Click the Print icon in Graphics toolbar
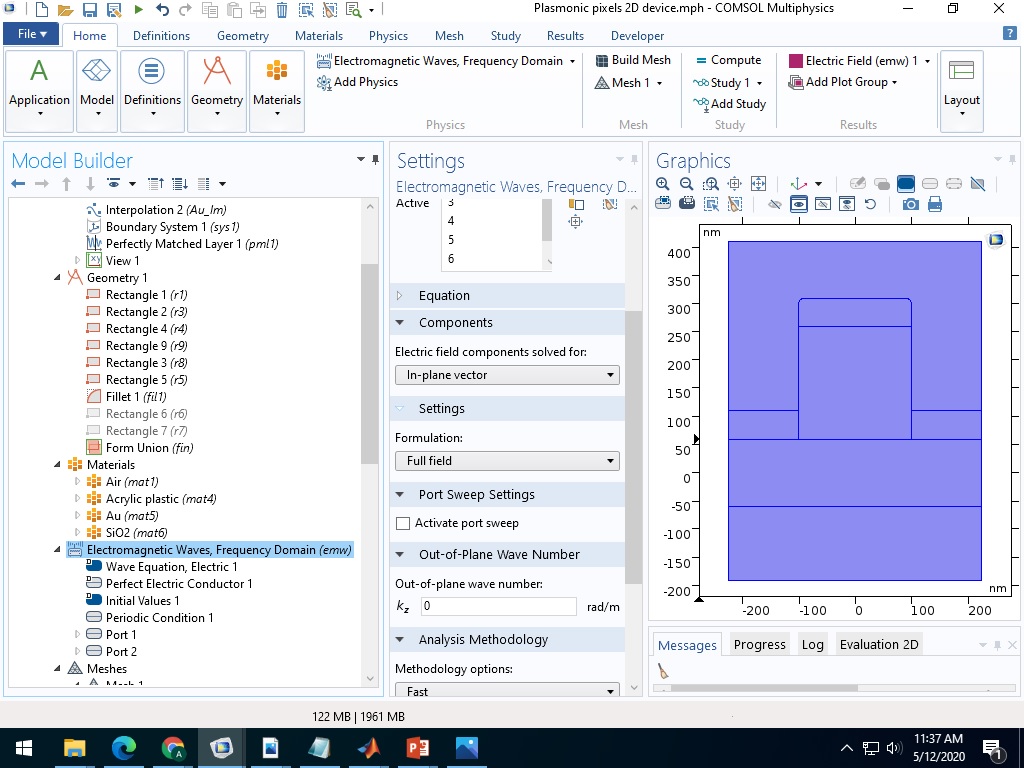Image resolution: width=1024 pixels, height=768 pixels. coord(935,204)
